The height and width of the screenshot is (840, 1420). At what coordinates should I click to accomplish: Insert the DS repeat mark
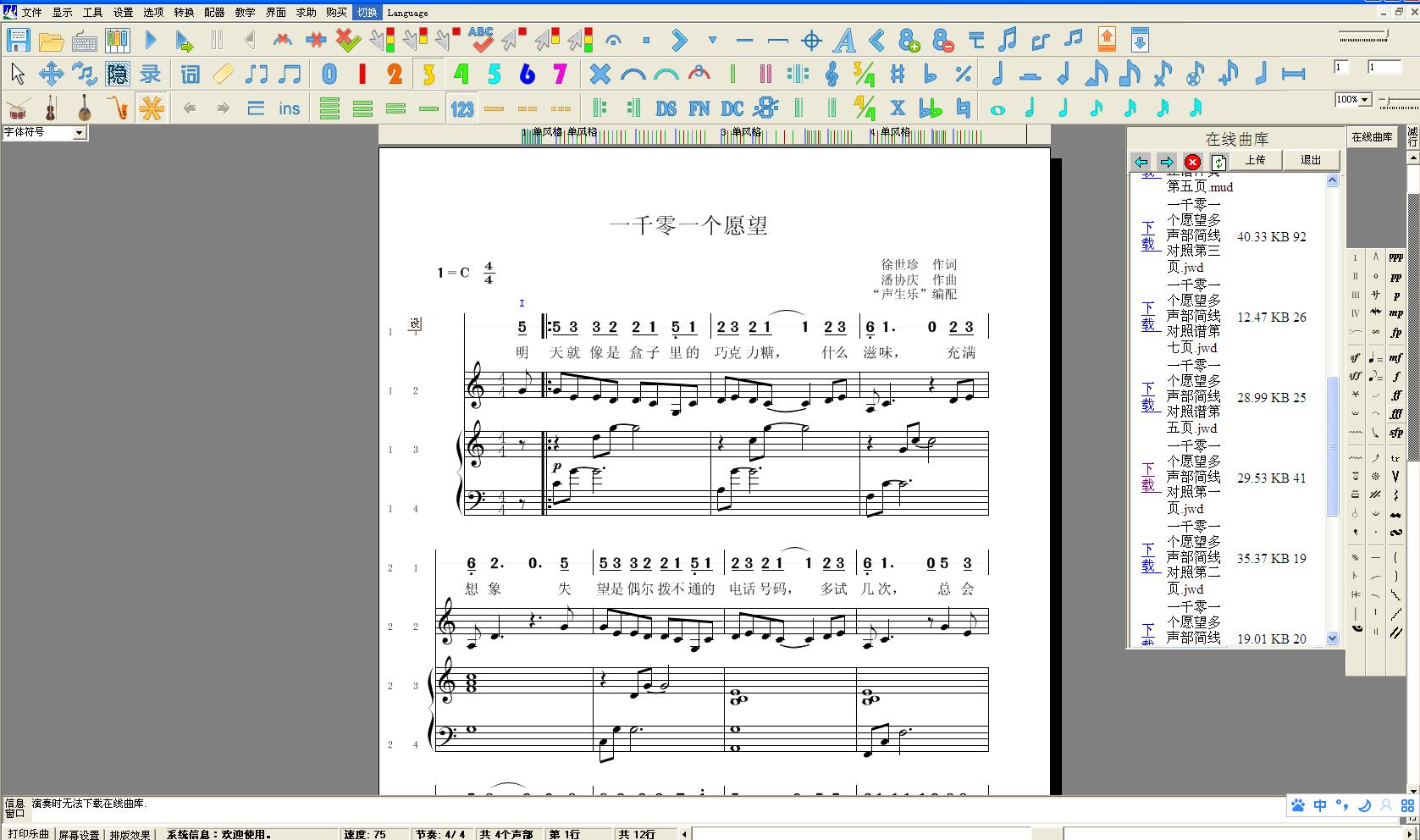click(x=666, y=108)
